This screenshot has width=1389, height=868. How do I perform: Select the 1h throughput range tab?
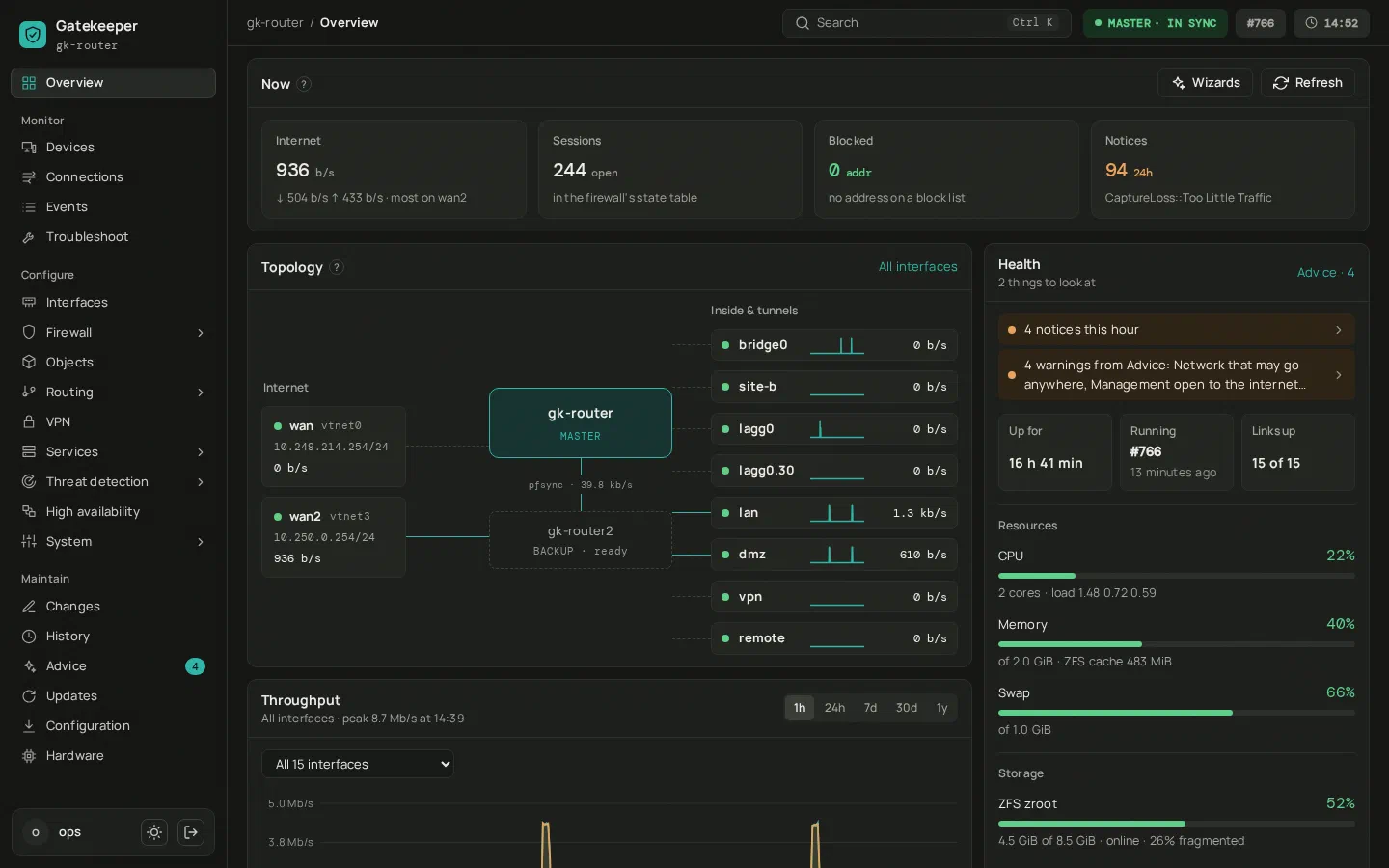click(x=800, y=708)
